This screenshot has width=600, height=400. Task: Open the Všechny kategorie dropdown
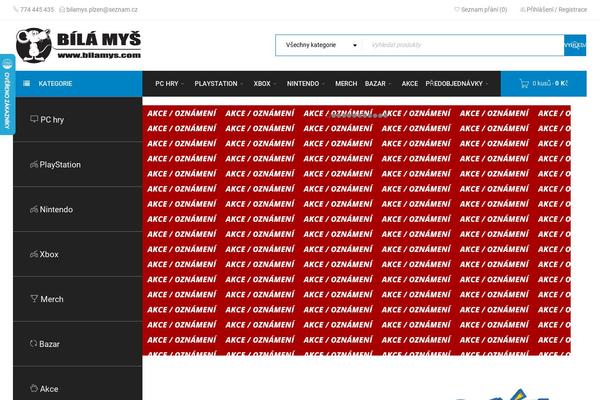tap(321, 45)
